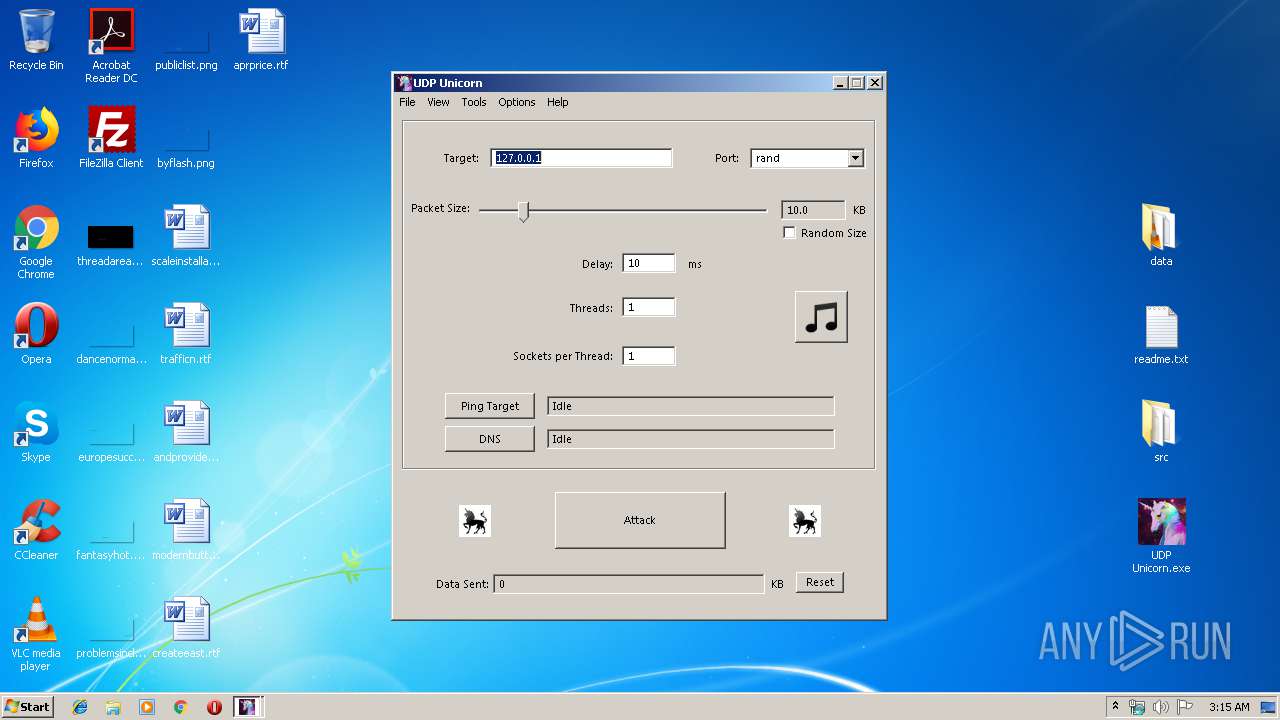Click the right unicorn image

(x=804, y=520)
